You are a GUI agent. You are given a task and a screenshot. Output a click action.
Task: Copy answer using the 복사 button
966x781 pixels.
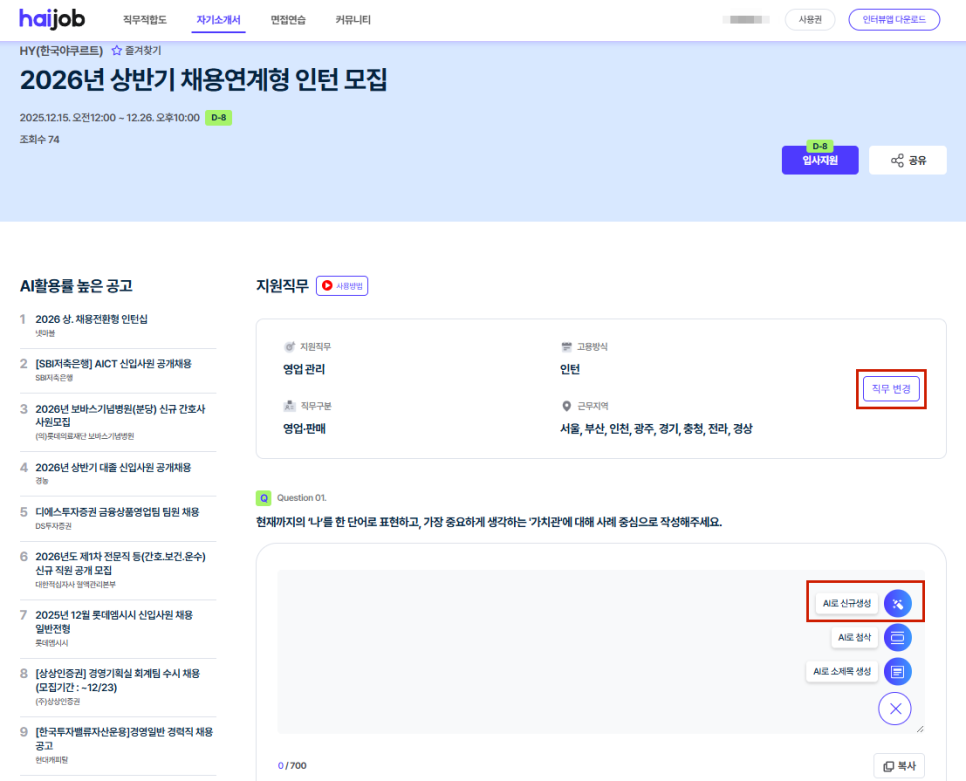click(898, 766)
